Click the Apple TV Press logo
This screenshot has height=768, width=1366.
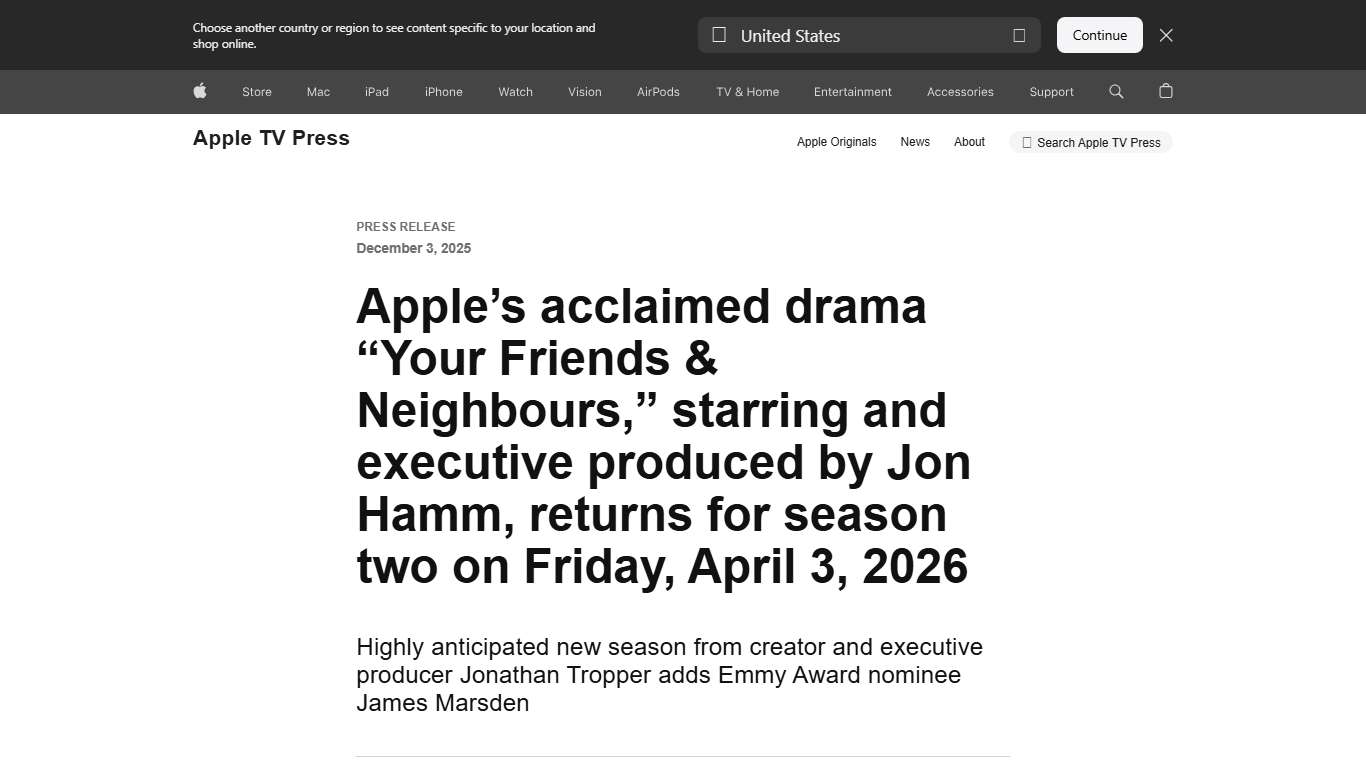[270, 138]
